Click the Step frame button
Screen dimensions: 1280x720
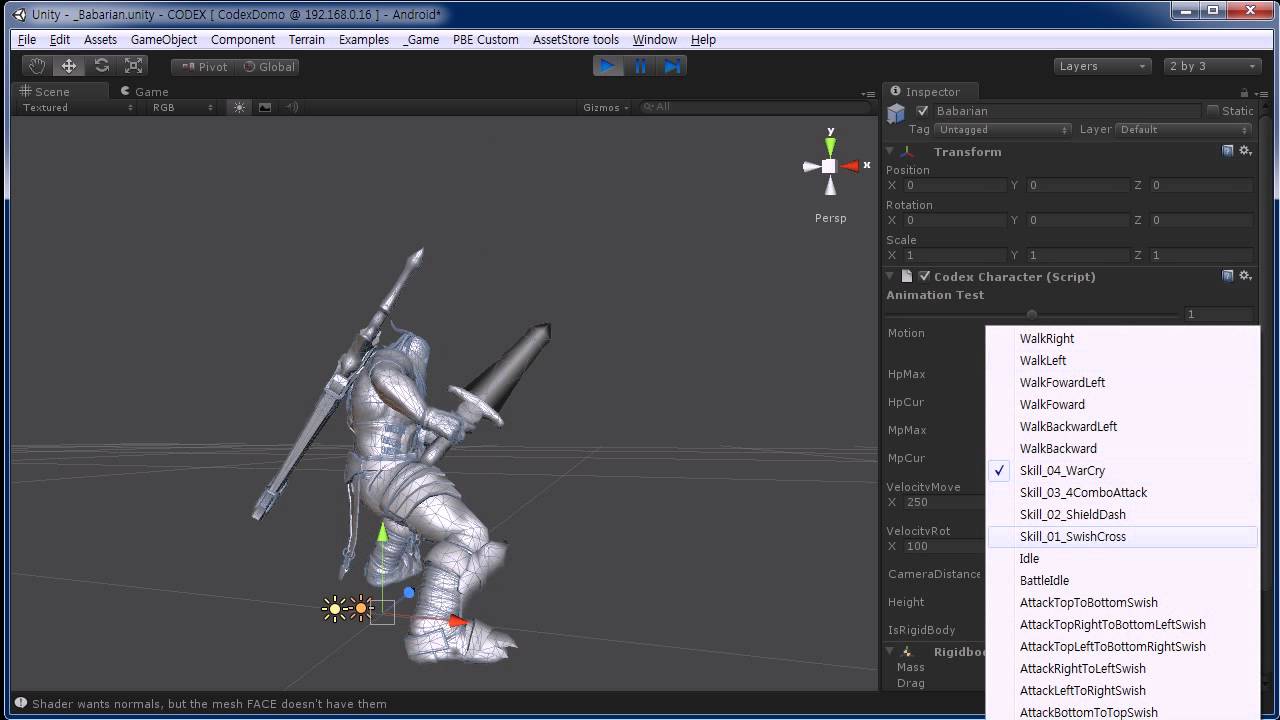point(673,66)
